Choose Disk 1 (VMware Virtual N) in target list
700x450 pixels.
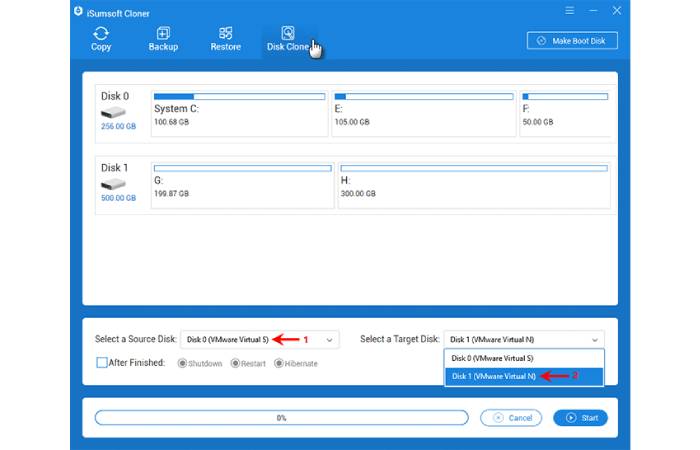pyautogui.click(x=524, y=376)
